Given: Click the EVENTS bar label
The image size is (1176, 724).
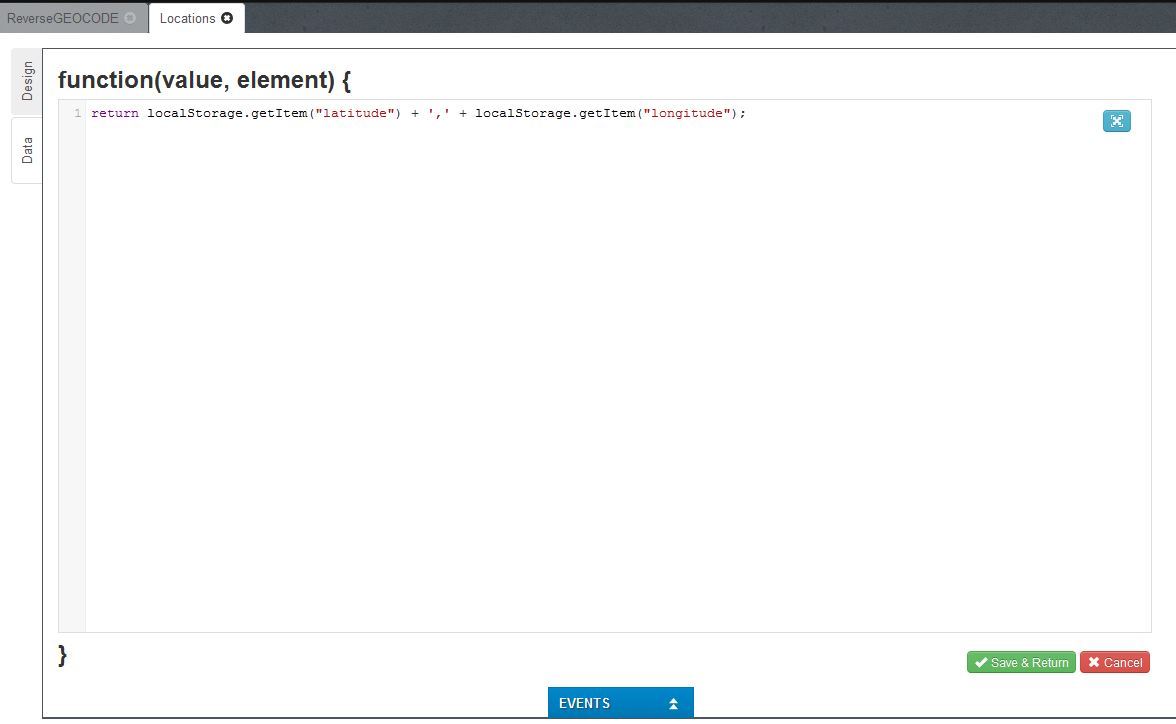Looking at the screenshot, I should (584, 704).
